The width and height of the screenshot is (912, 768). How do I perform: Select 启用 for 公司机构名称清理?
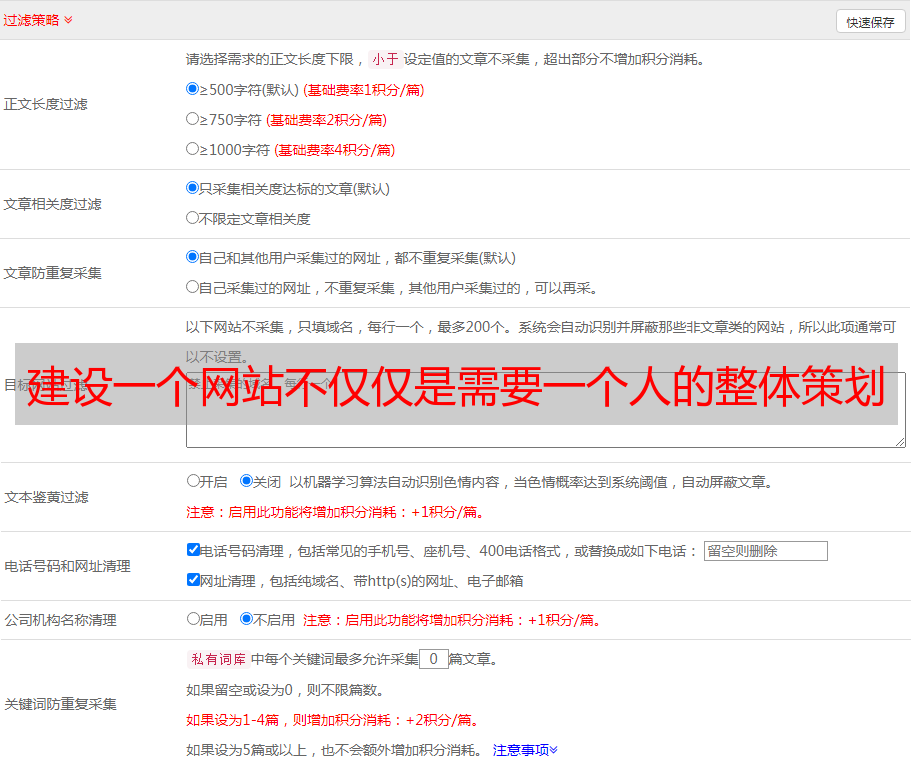pos(193,619)
